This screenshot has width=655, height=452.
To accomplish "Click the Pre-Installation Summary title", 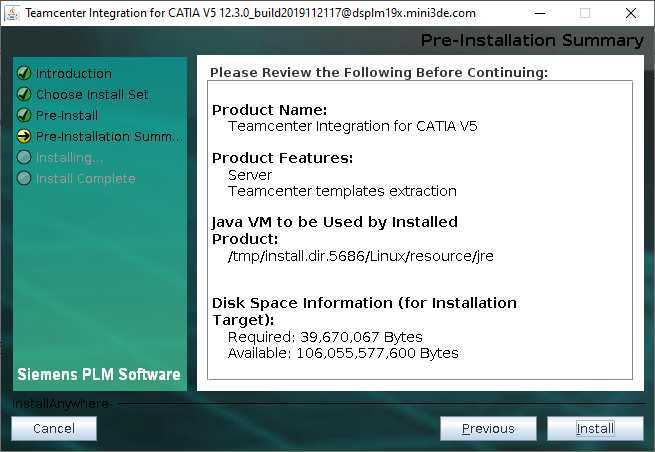I will [x=532, y=41].
